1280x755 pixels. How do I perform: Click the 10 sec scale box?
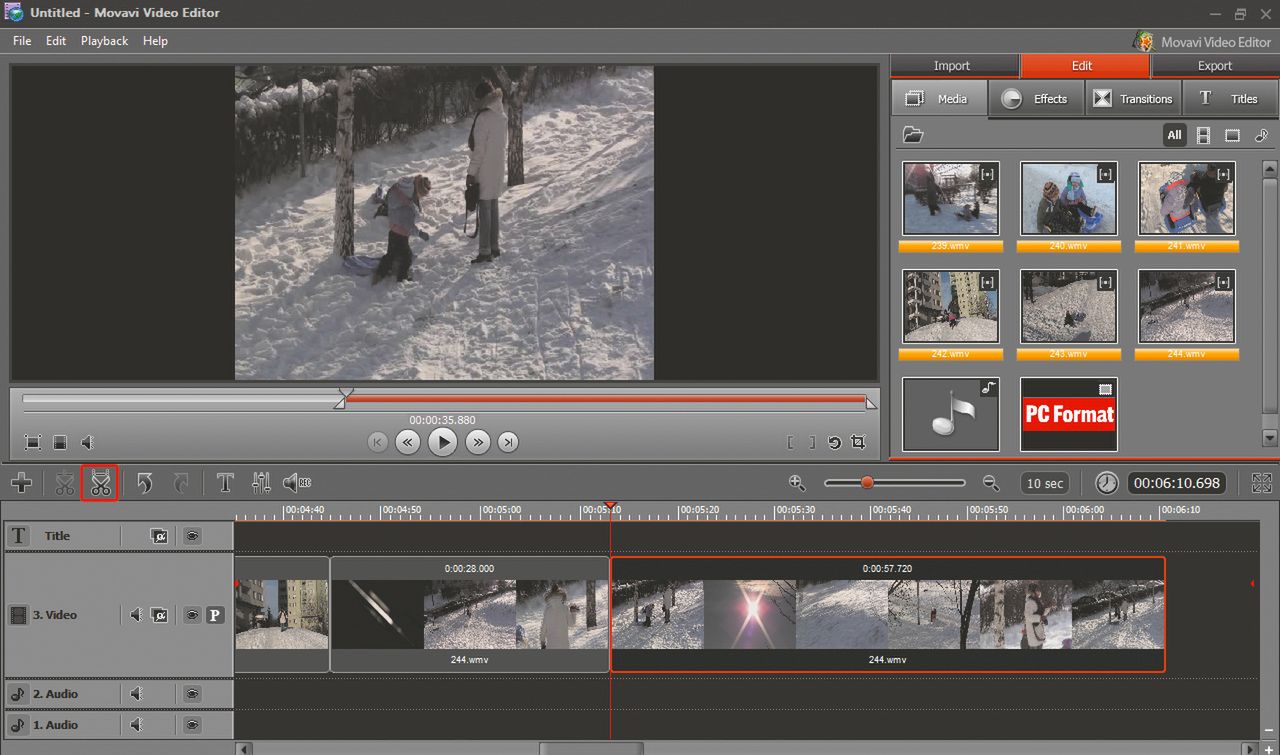coord(1045,483)
